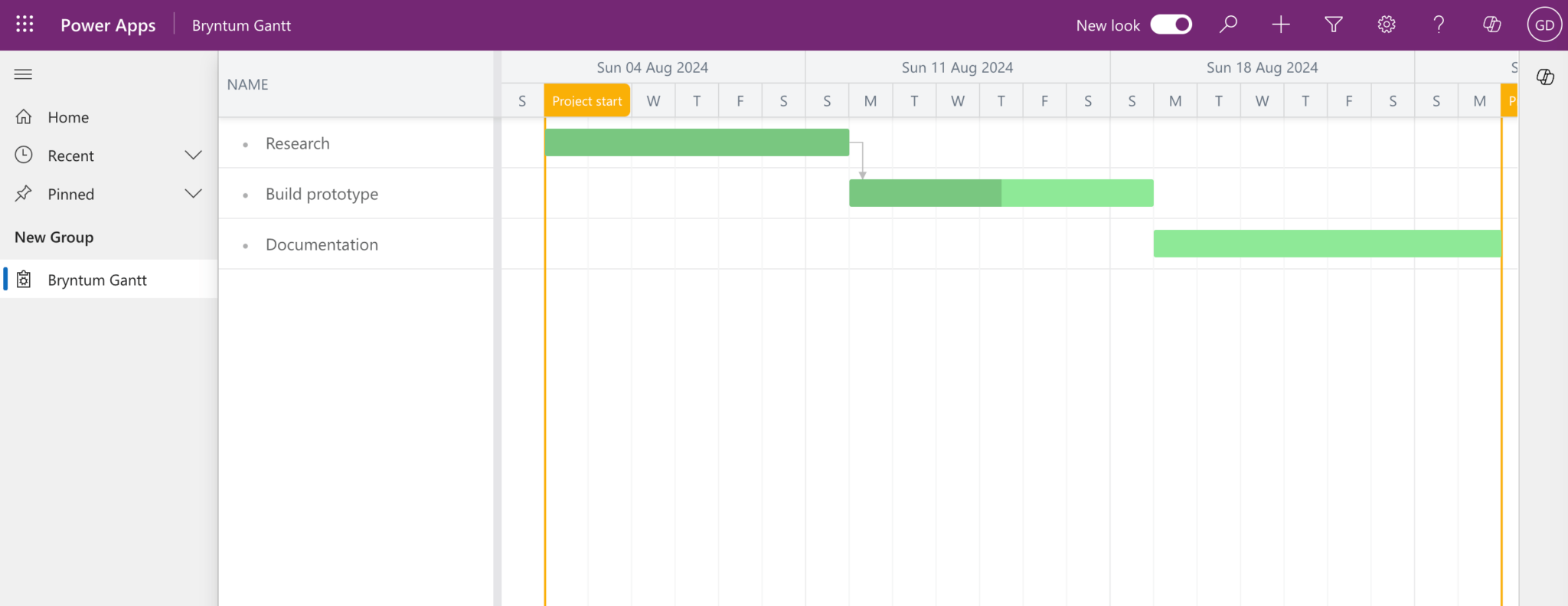The image size is (1568, 606).
Task: Select the Build prototype task row
Action: pos(356,194)
